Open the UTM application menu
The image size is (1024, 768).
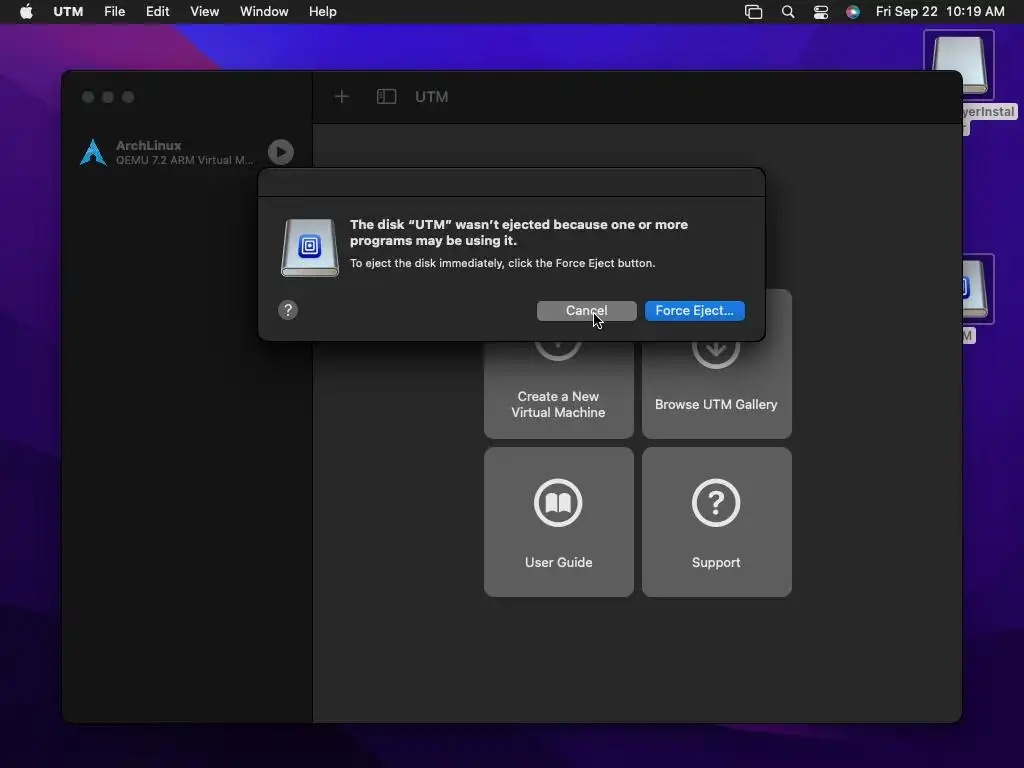(68, 12)
